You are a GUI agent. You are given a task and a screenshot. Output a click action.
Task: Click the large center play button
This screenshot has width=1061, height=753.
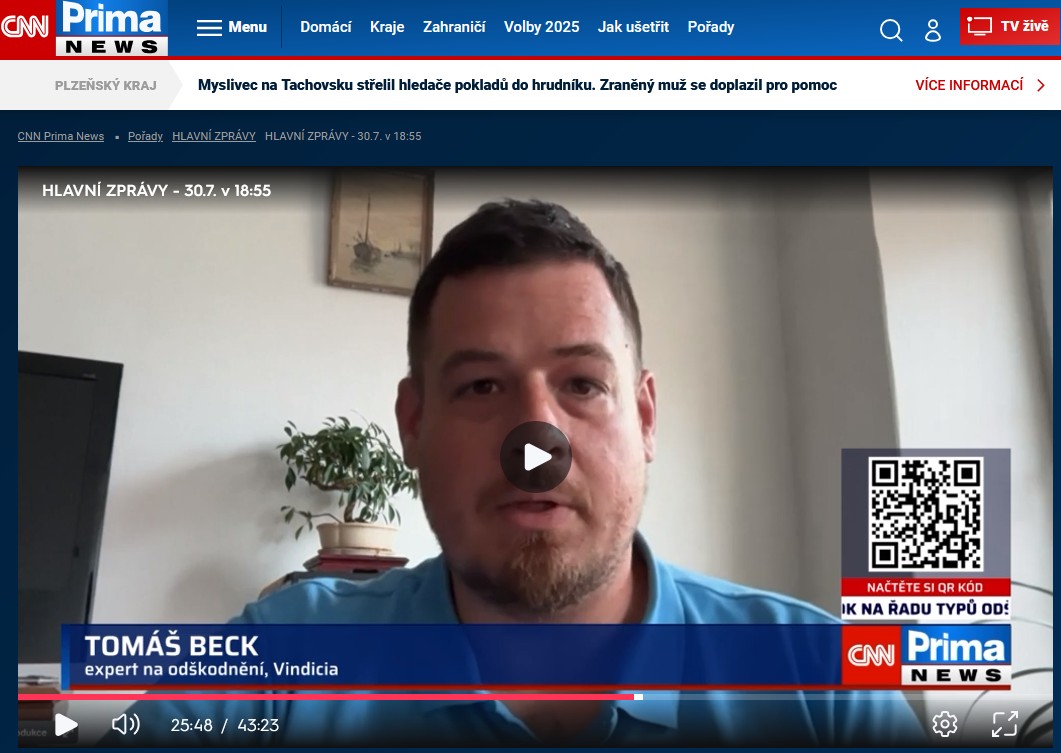[x=536, y=457]
